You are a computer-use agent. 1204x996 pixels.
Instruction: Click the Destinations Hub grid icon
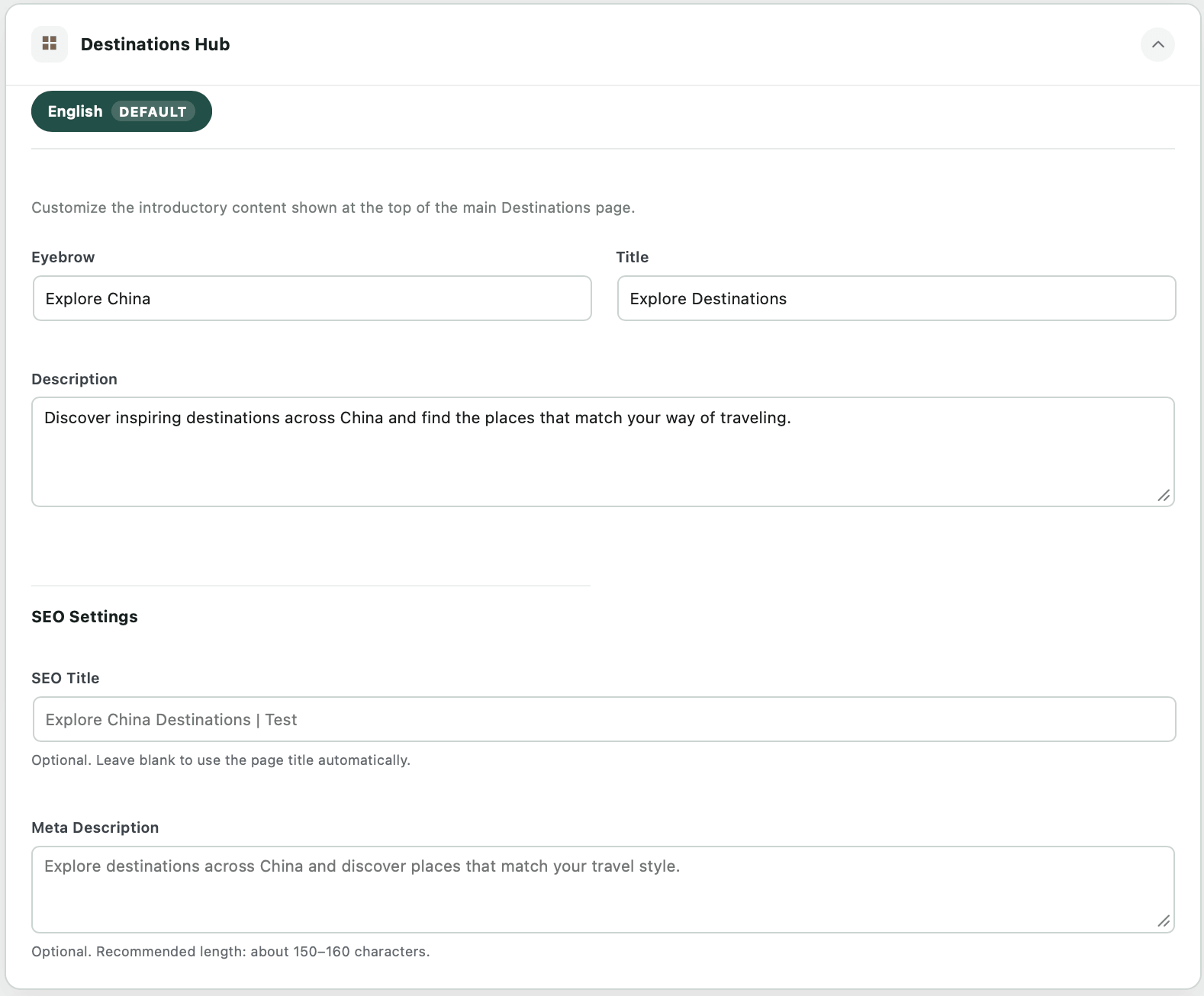50,44
